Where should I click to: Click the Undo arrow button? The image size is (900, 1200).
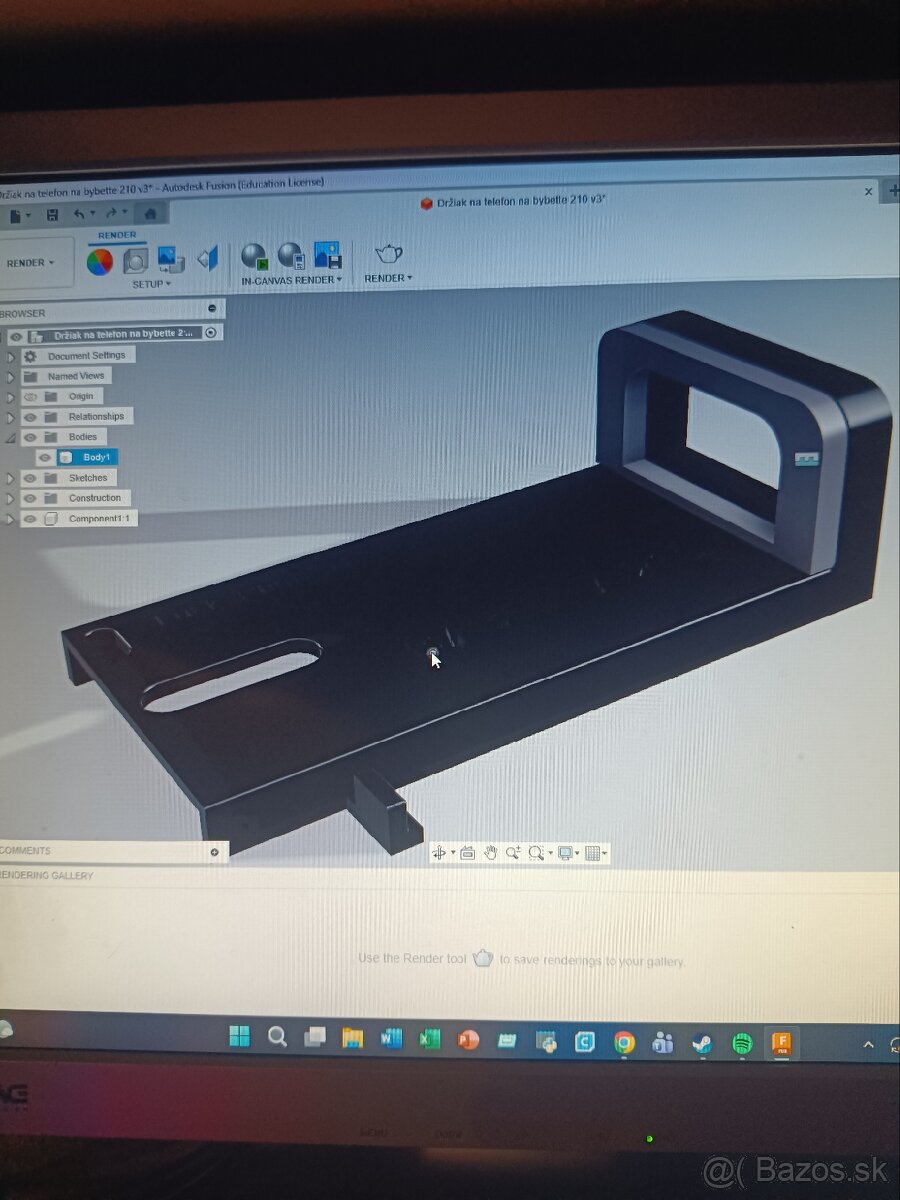tap(79, 214)
